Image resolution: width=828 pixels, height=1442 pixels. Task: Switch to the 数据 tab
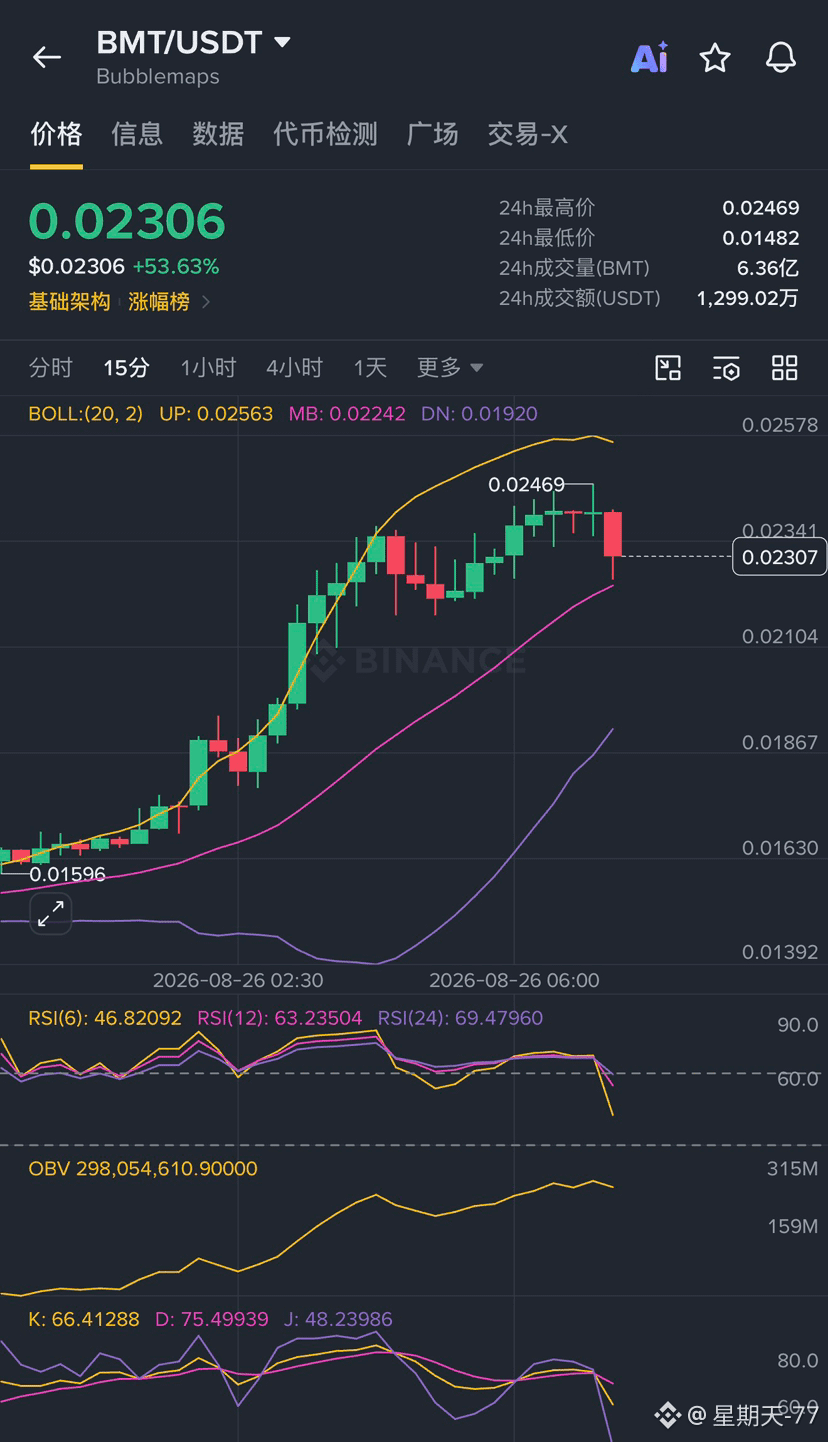click(218, 134)
